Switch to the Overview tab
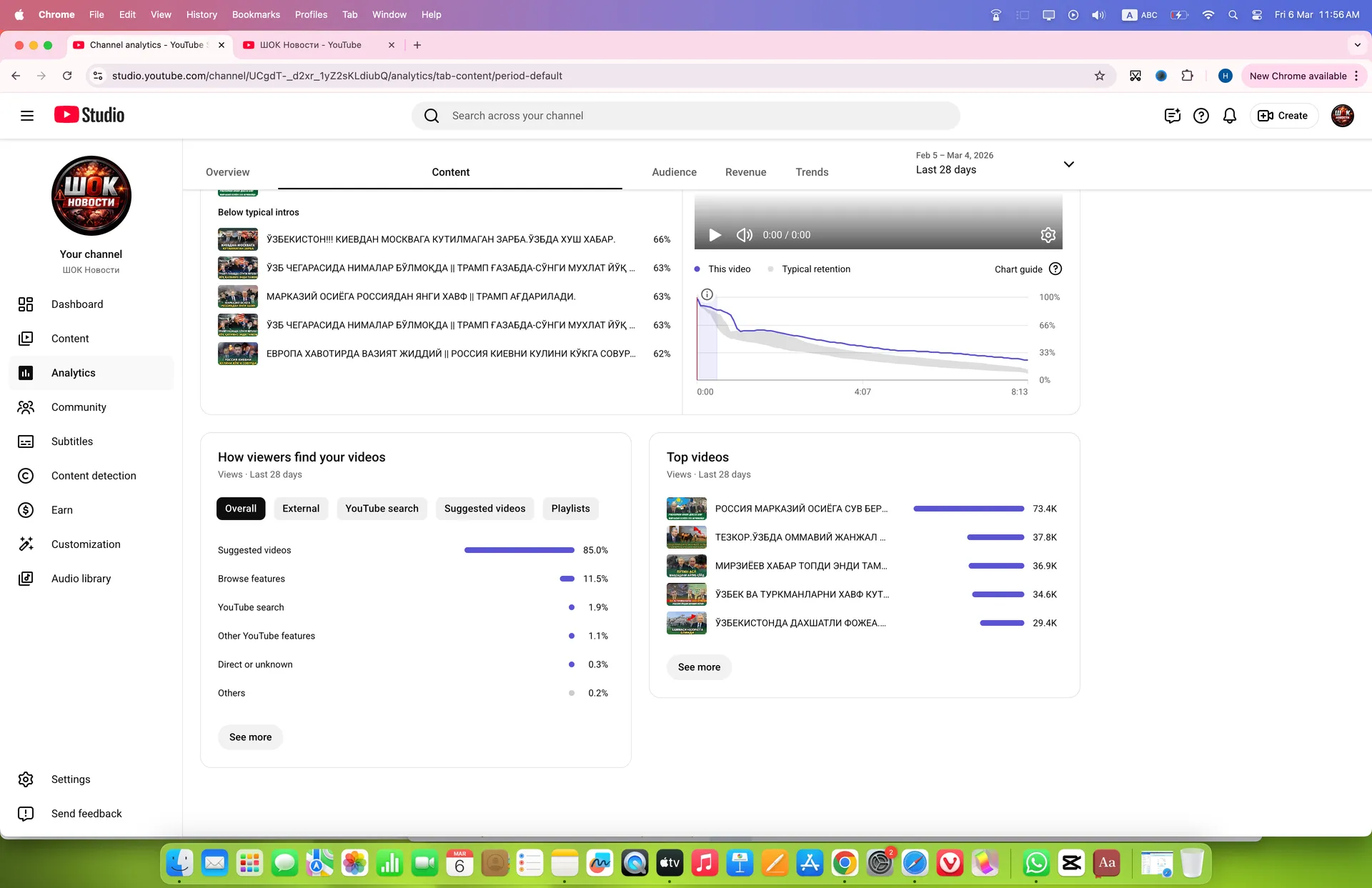This screenshot has width=1372, height=888. [x=227, y=172]
